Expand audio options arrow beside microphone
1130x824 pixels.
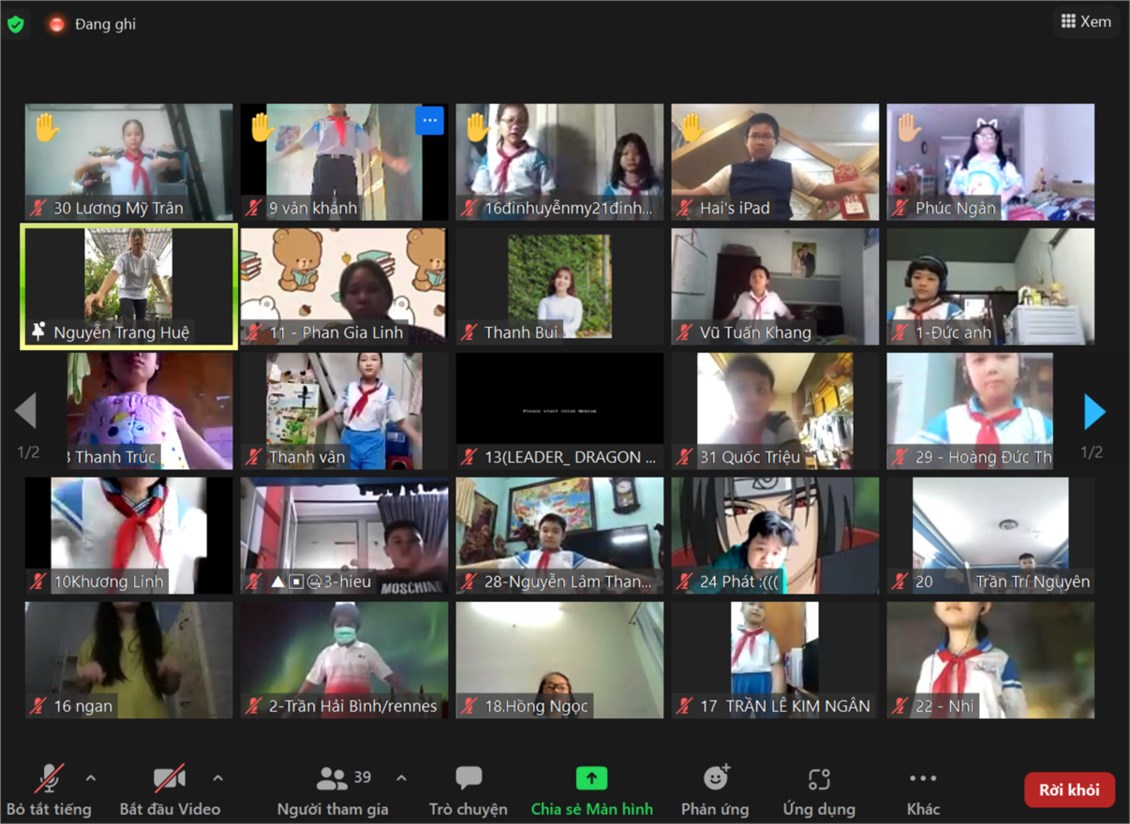coord(91,778)
